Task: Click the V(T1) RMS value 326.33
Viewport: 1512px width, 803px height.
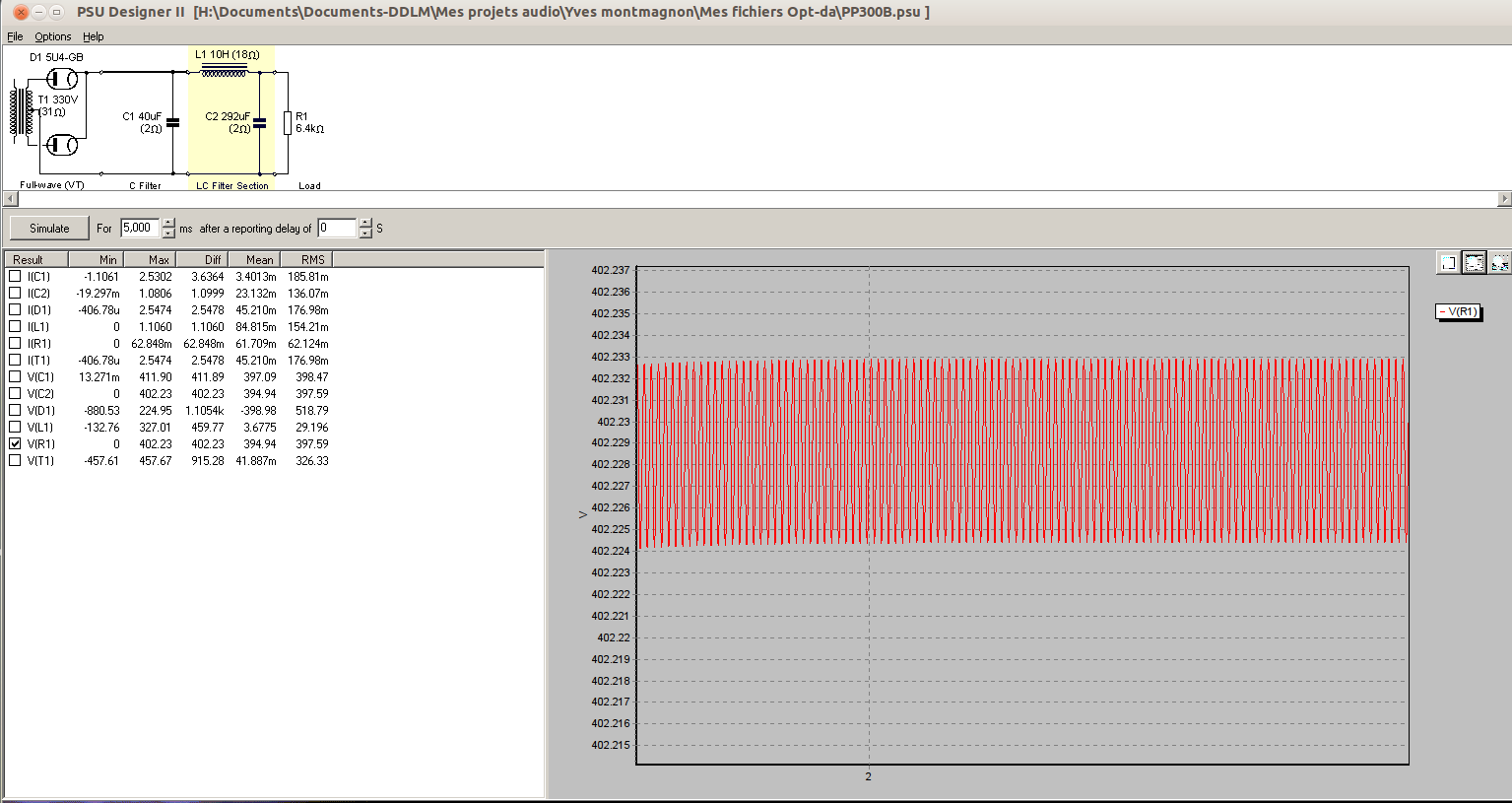Action: 312,460
